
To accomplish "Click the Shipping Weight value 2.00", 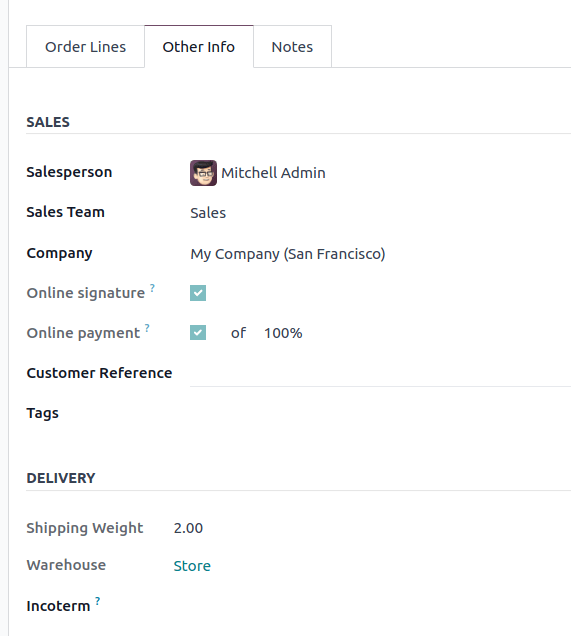I will (x=188, y=528).
